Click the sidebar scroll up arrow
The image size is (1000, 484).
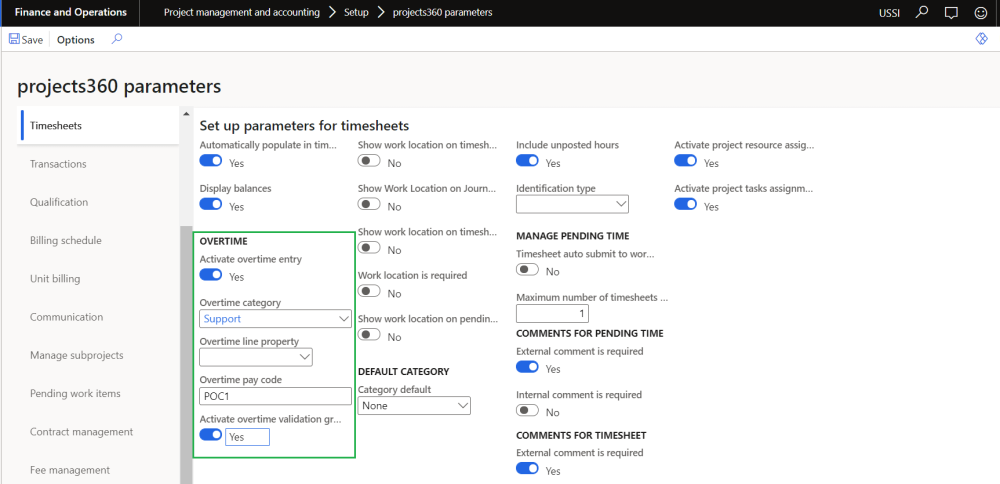click(185, 113)
